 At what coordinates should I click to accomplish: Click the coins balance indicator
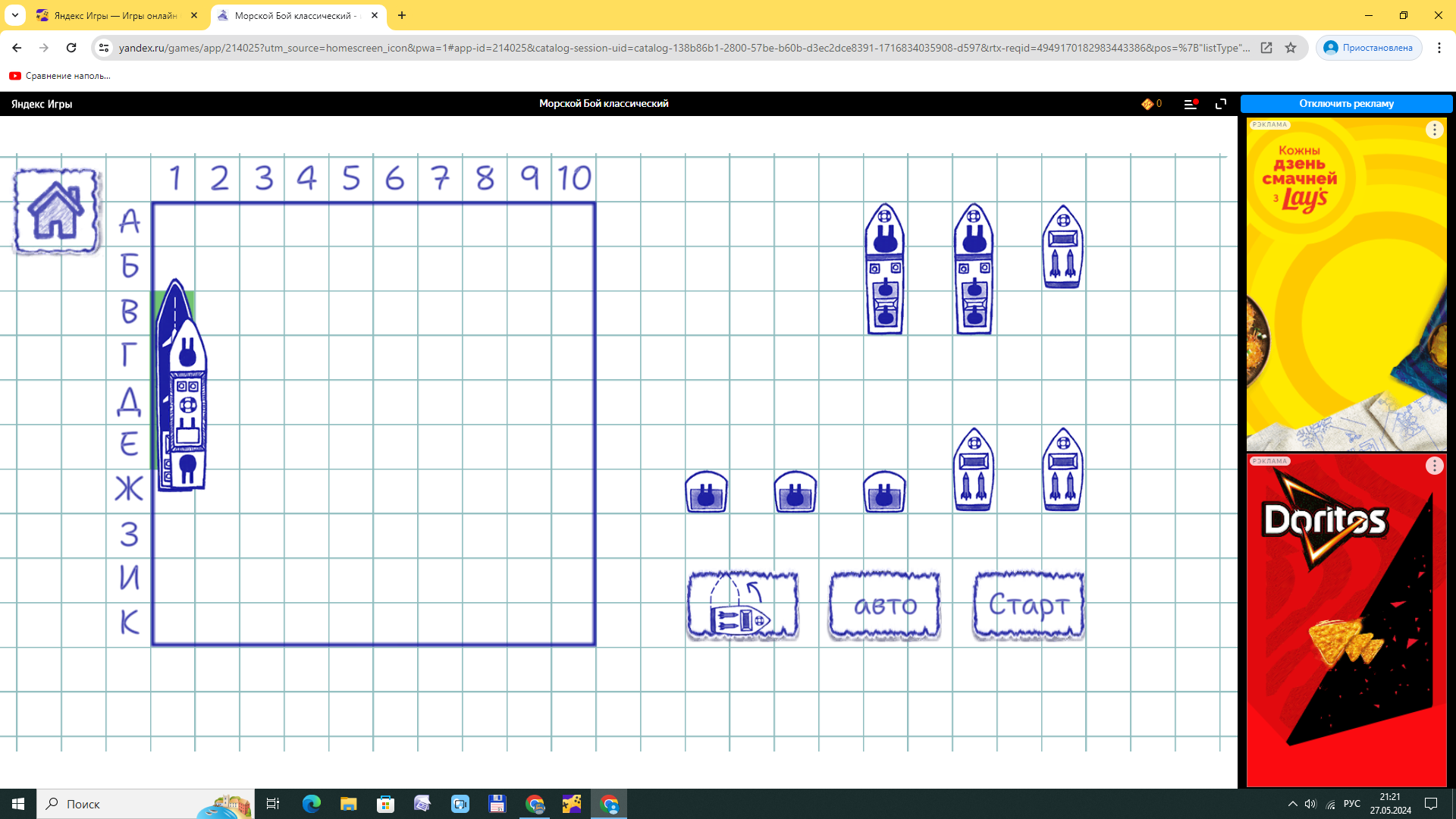tap(1151, 104)
